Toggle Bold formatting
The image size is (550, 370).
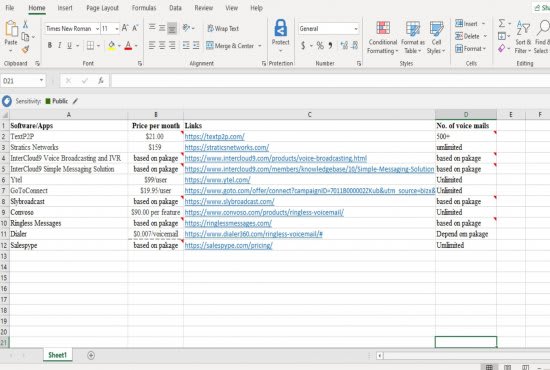pyautogui.click(x=50, y=45)
